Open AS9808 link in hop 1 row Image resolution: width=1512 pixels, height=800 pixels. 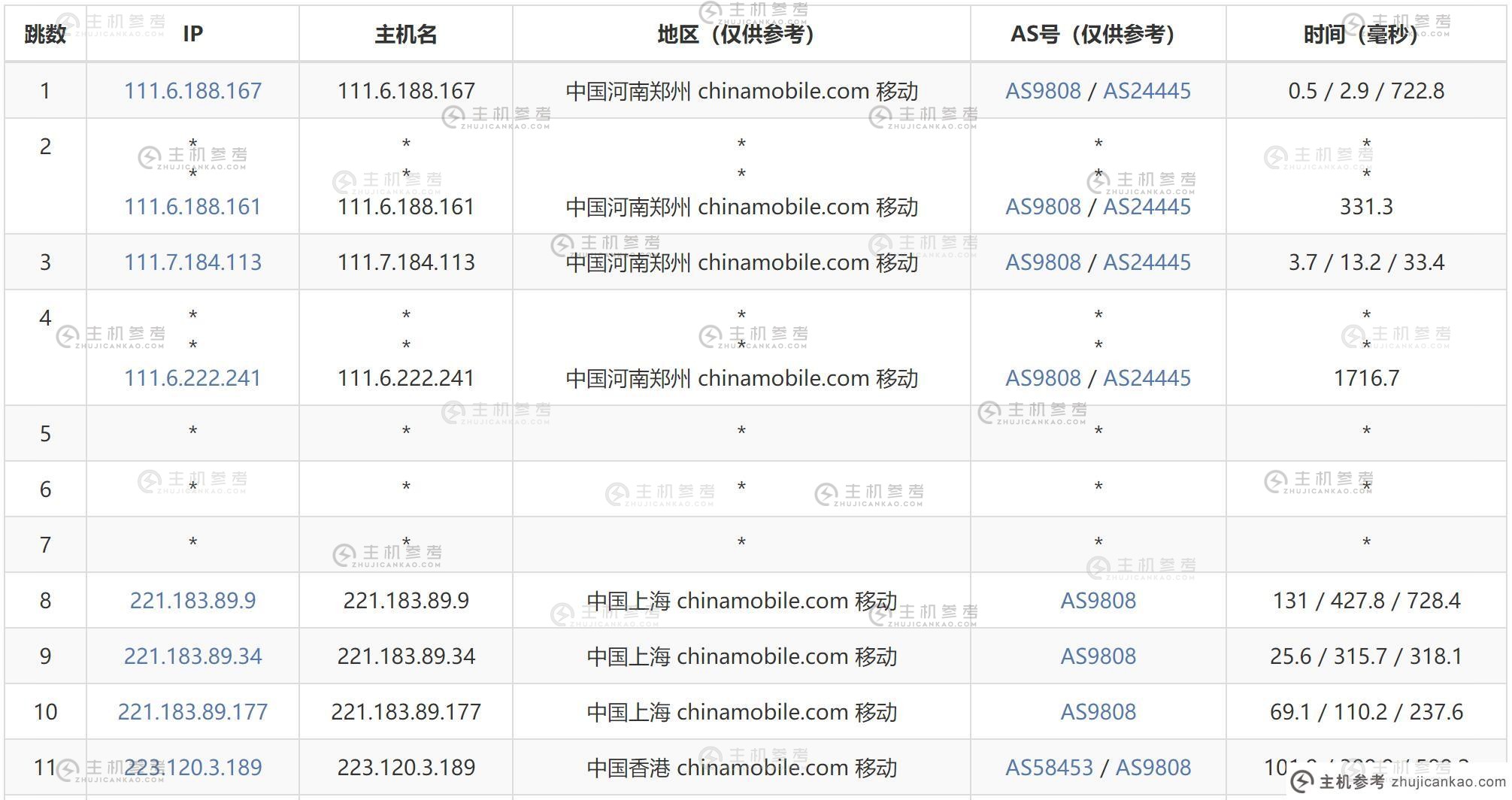pos(1043,91)
